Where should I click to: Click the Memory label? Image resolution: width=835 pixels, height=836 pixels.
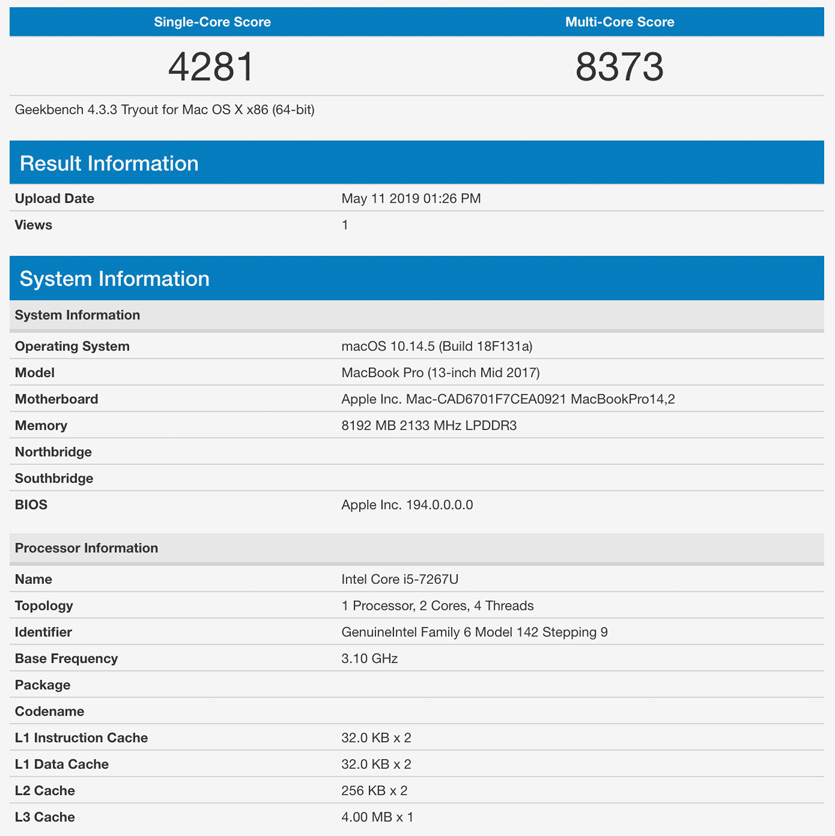[41, 425]
